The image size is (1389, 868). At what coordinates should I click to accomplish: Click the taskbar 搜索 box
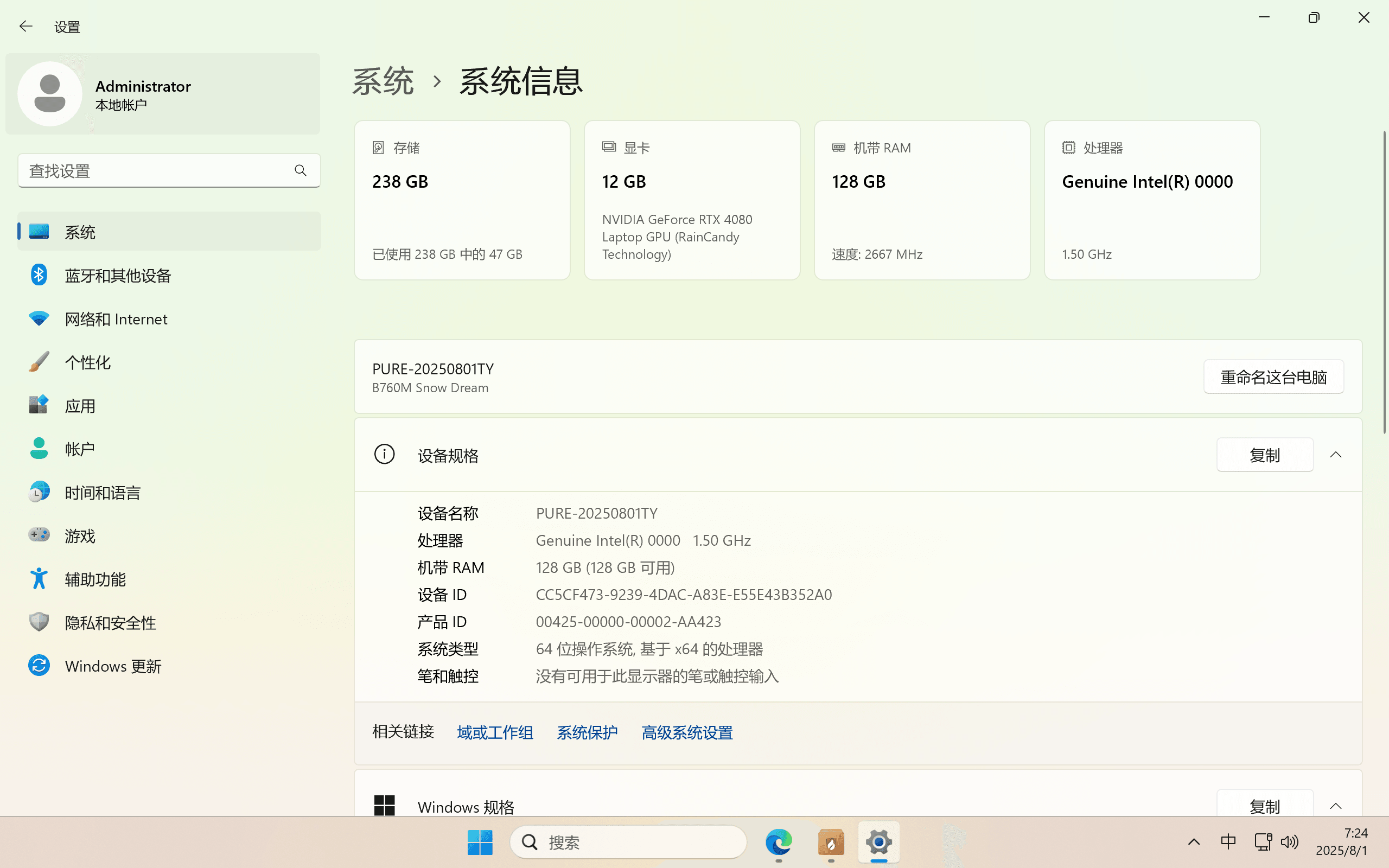coord(628,842)
